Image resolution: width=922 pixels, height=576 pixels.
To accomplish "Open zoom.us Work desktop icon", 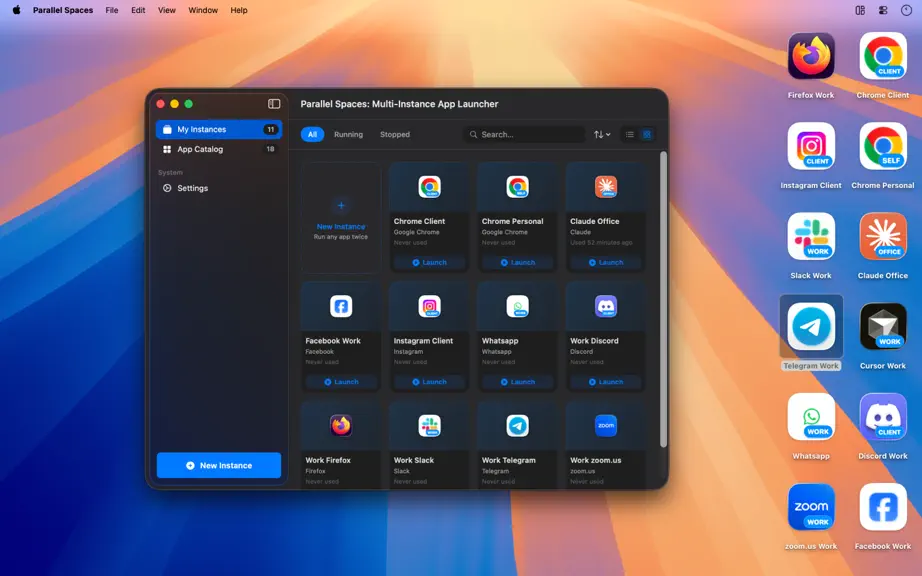I will point(811,507).
